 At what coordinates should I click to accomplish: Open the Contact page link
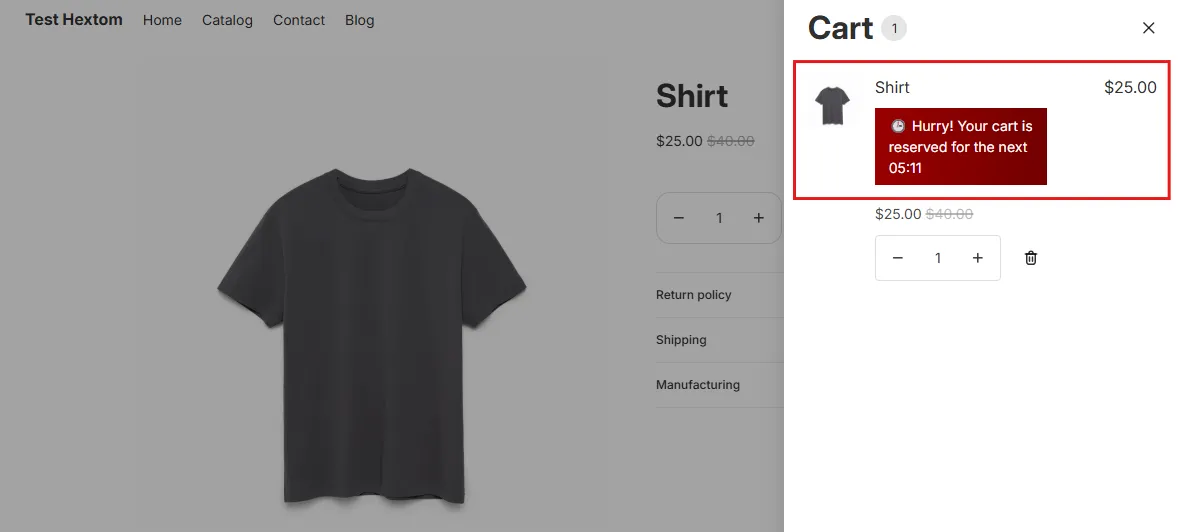(x=299, y=20)
